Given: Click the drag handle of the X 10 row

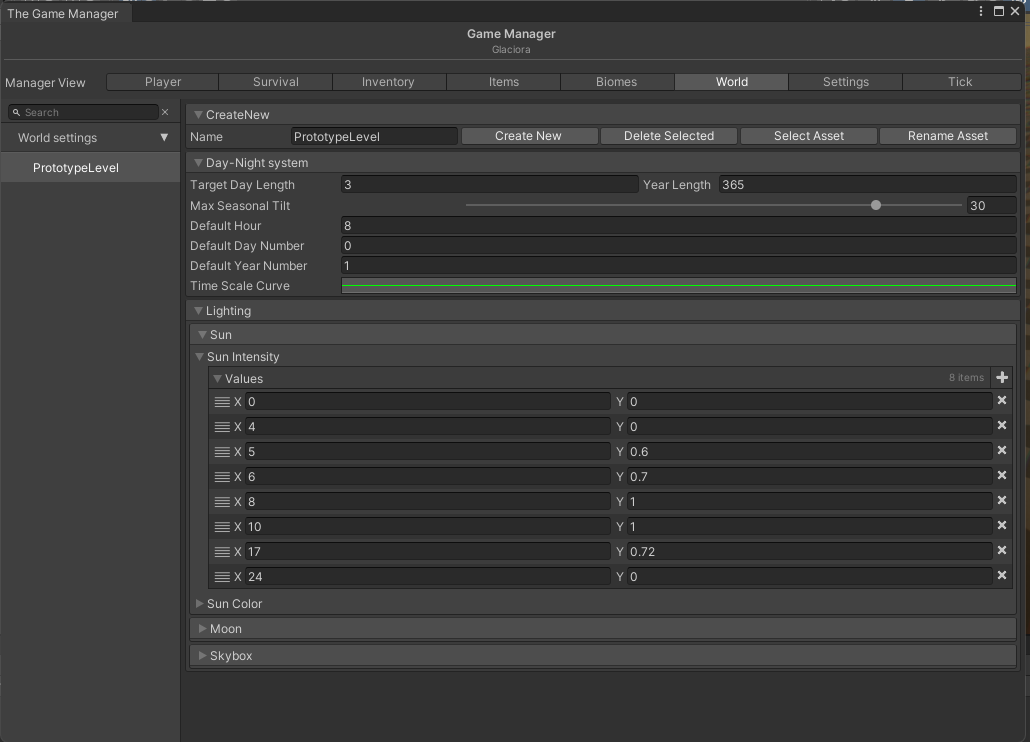Looking at the screenshot, I should point(222,526).
